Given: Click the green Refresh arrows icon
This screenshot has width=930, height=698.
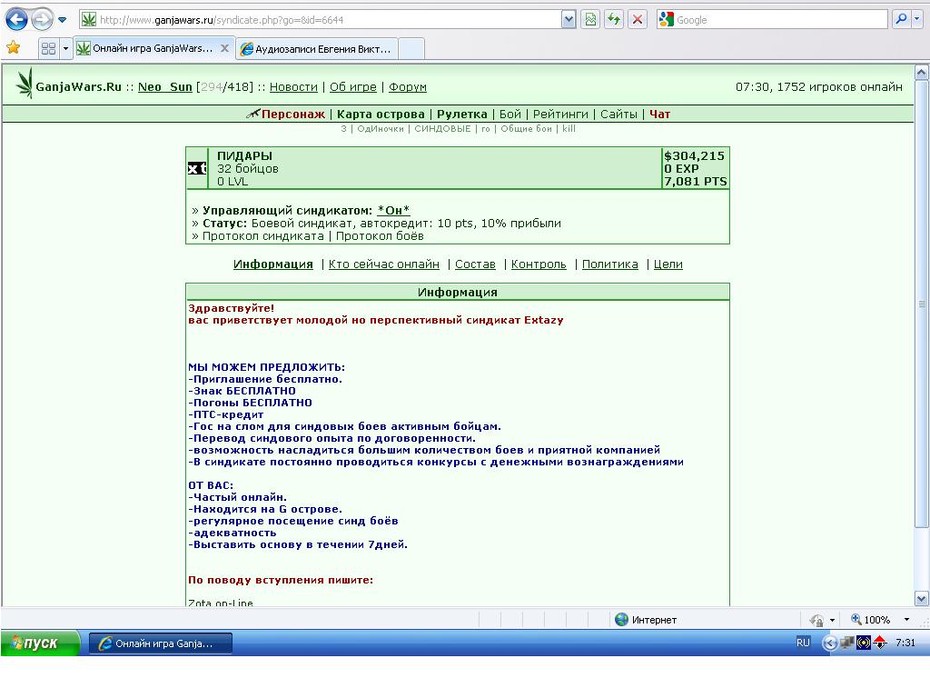Looking at the screenshot, I should (614, 20).
